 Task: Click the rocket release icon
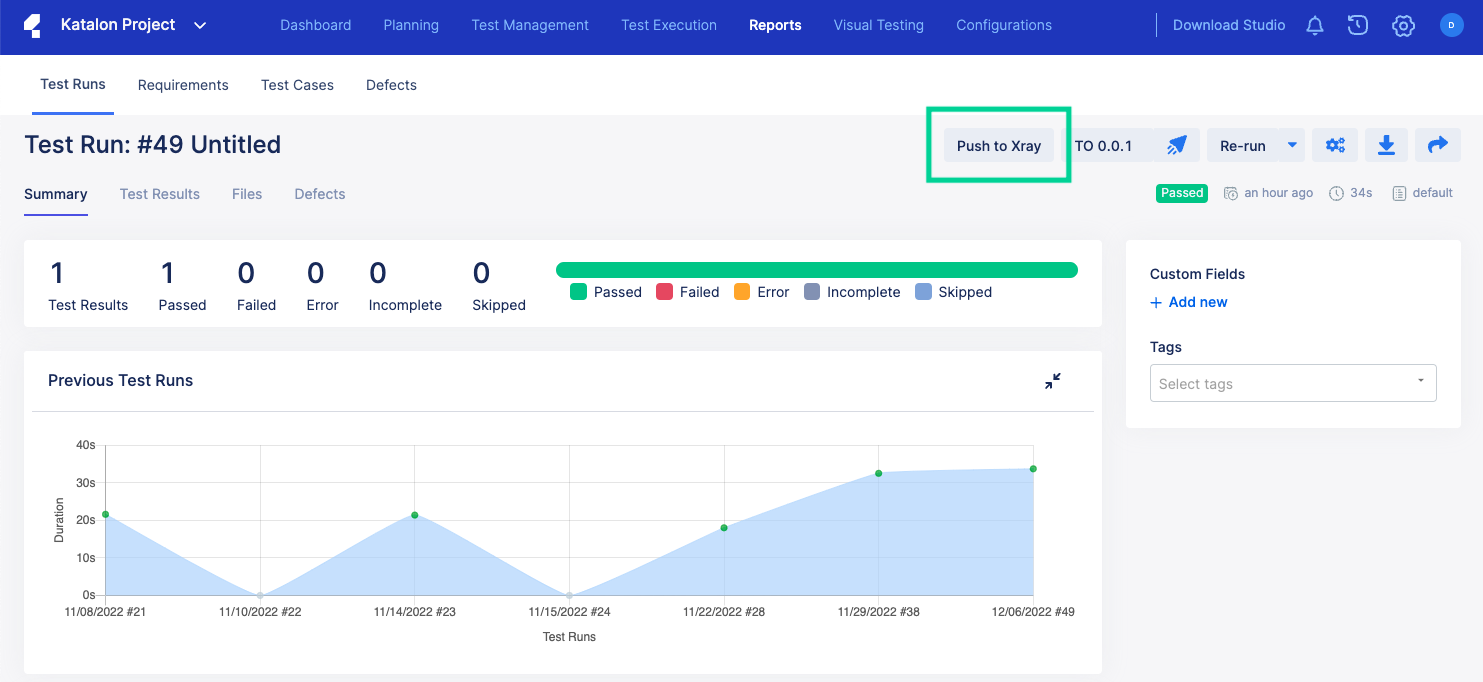pyautogui.click(x=1177, y=146)
